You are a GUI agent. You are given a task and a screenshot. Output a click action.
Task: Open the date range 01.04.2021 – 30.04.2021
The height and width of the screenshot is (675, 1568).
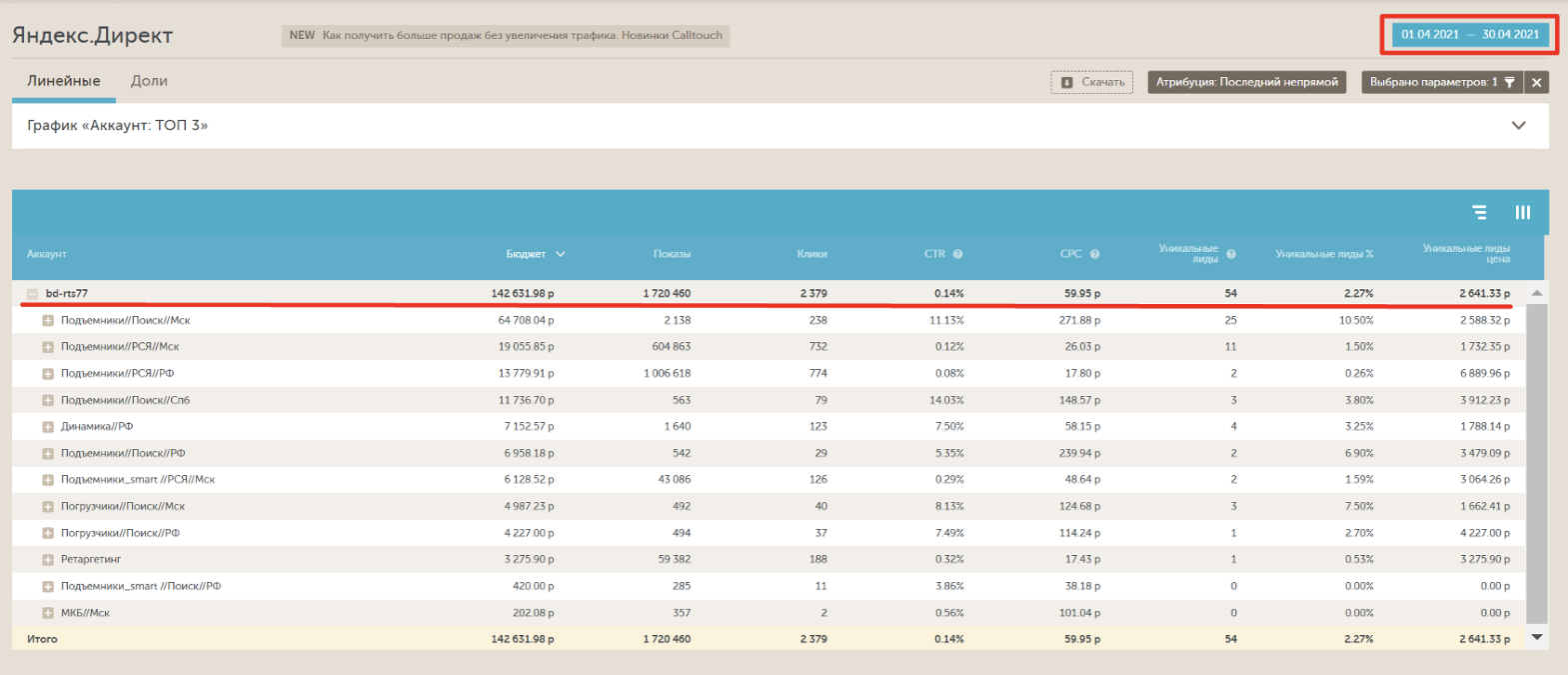(x=1470, y=34)
